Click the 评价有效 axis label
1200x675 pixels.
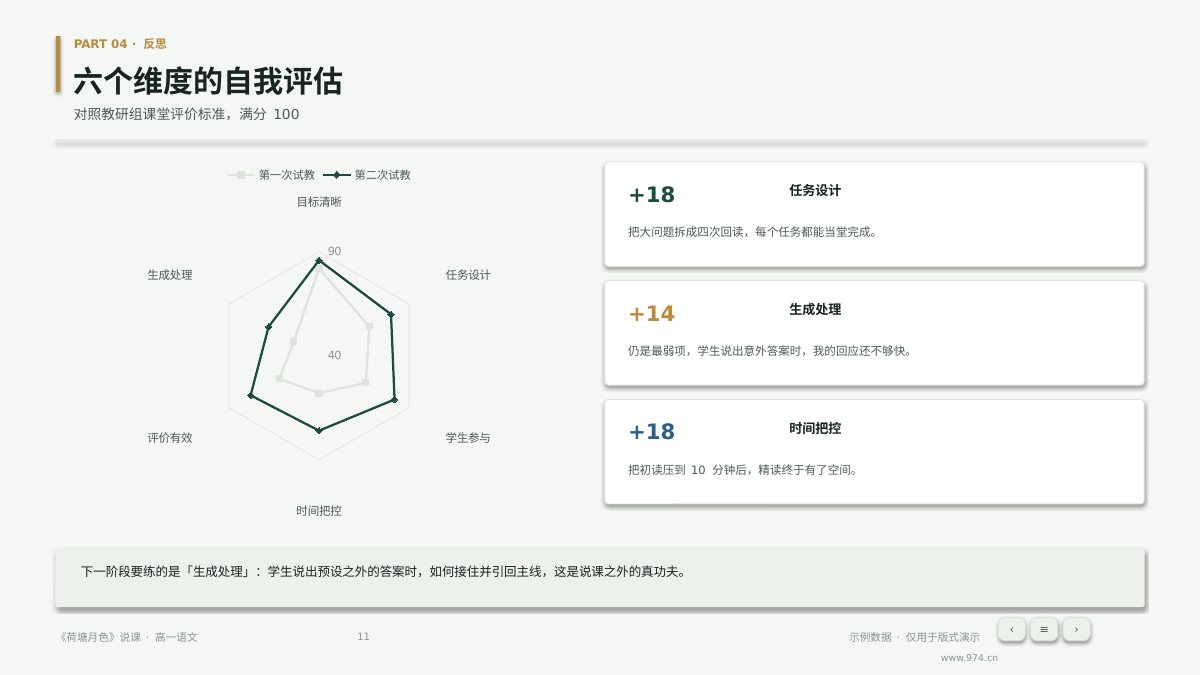tap(170, 438)
